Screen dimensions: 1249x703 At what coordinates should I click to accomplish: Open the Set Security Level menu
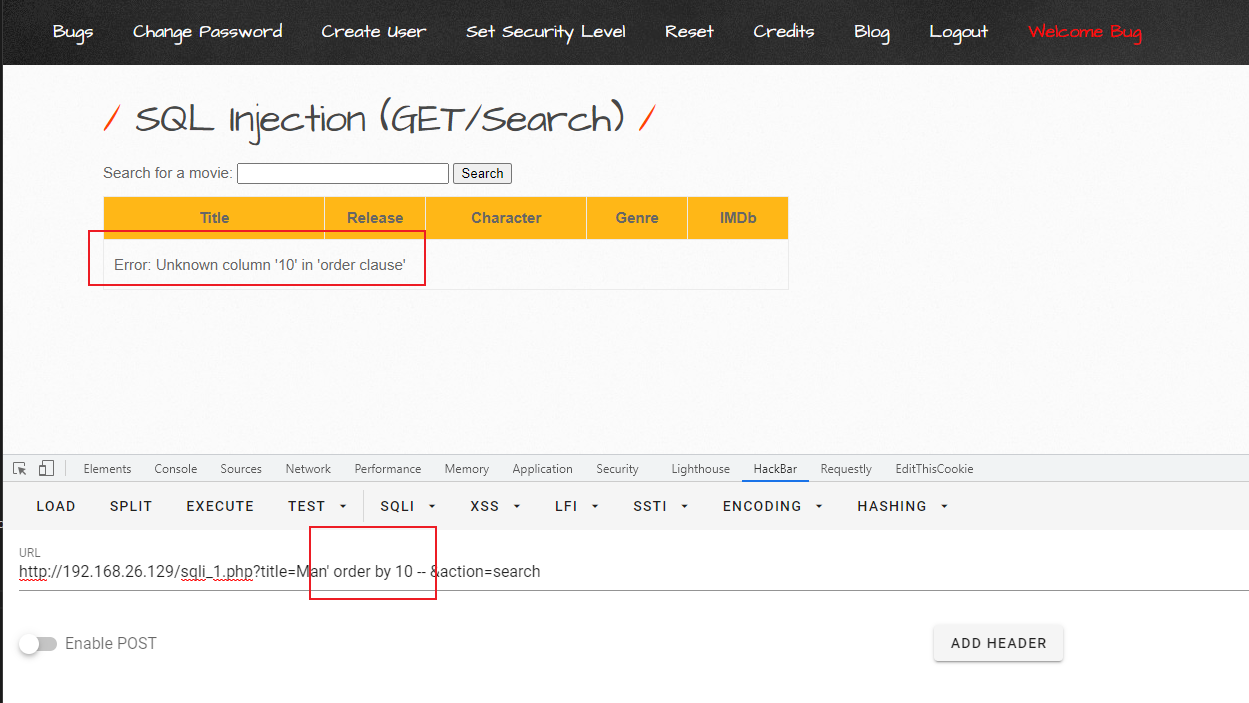pyautogui.click(x=546, y=32)
